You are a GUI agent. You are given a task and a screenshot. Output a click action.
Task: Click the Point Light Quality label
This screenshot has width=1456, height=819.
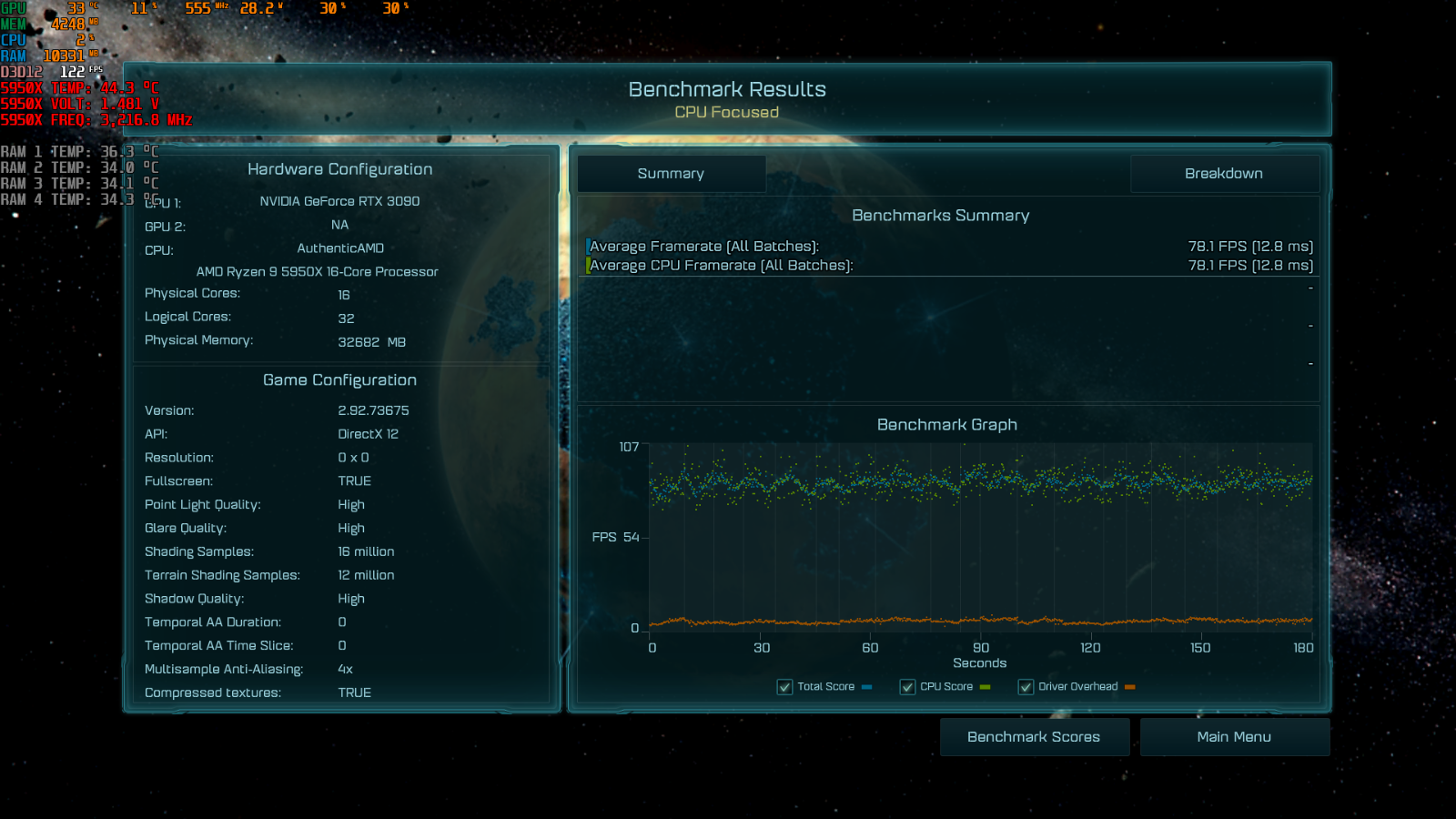(x=202, y=505)
